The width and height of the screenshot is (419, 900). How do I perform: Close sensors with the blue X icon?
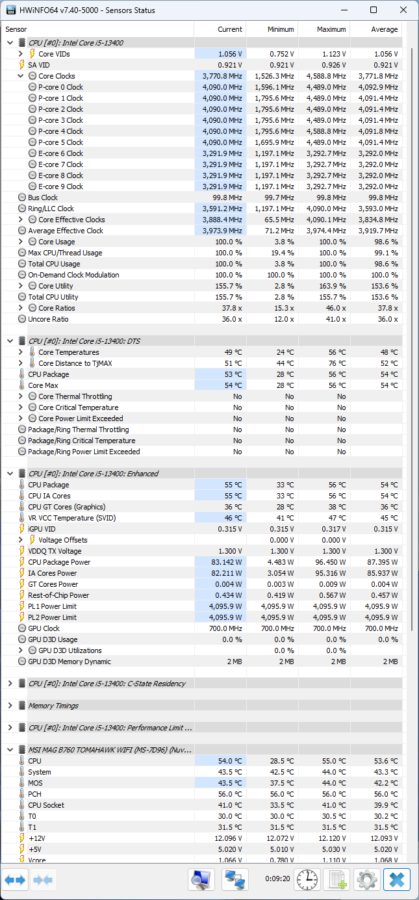coord(397,879)
